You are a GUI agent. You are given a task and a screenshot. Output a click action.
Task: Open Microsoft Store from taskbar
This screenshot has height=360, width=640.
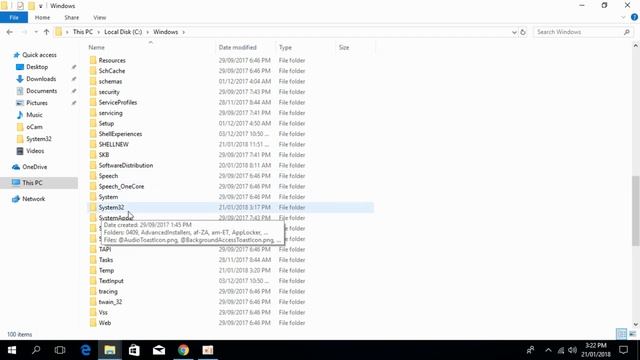[x=134, y=350]
